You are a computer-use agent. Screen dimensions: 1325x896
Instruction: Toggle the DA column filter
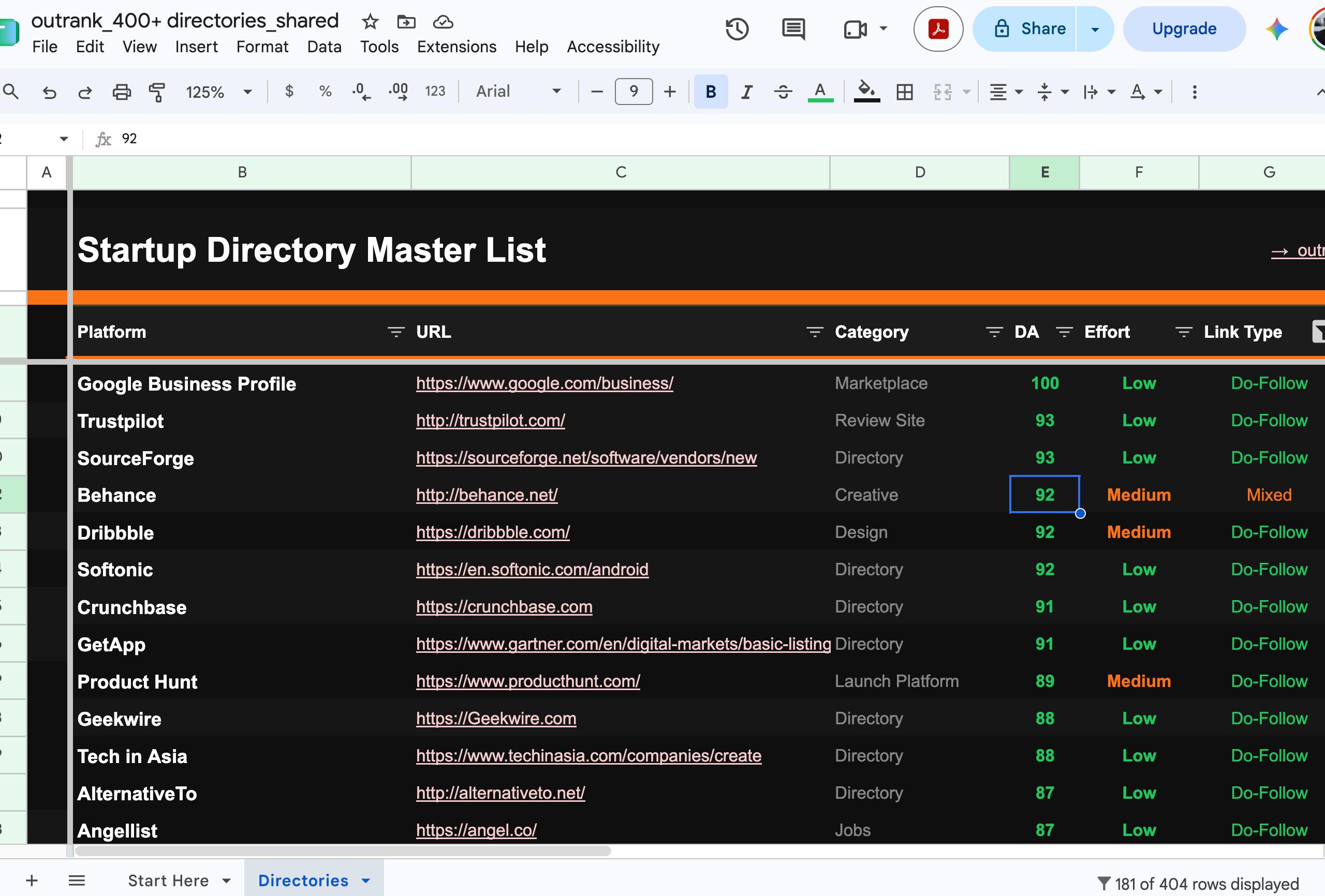(1064, 332)
